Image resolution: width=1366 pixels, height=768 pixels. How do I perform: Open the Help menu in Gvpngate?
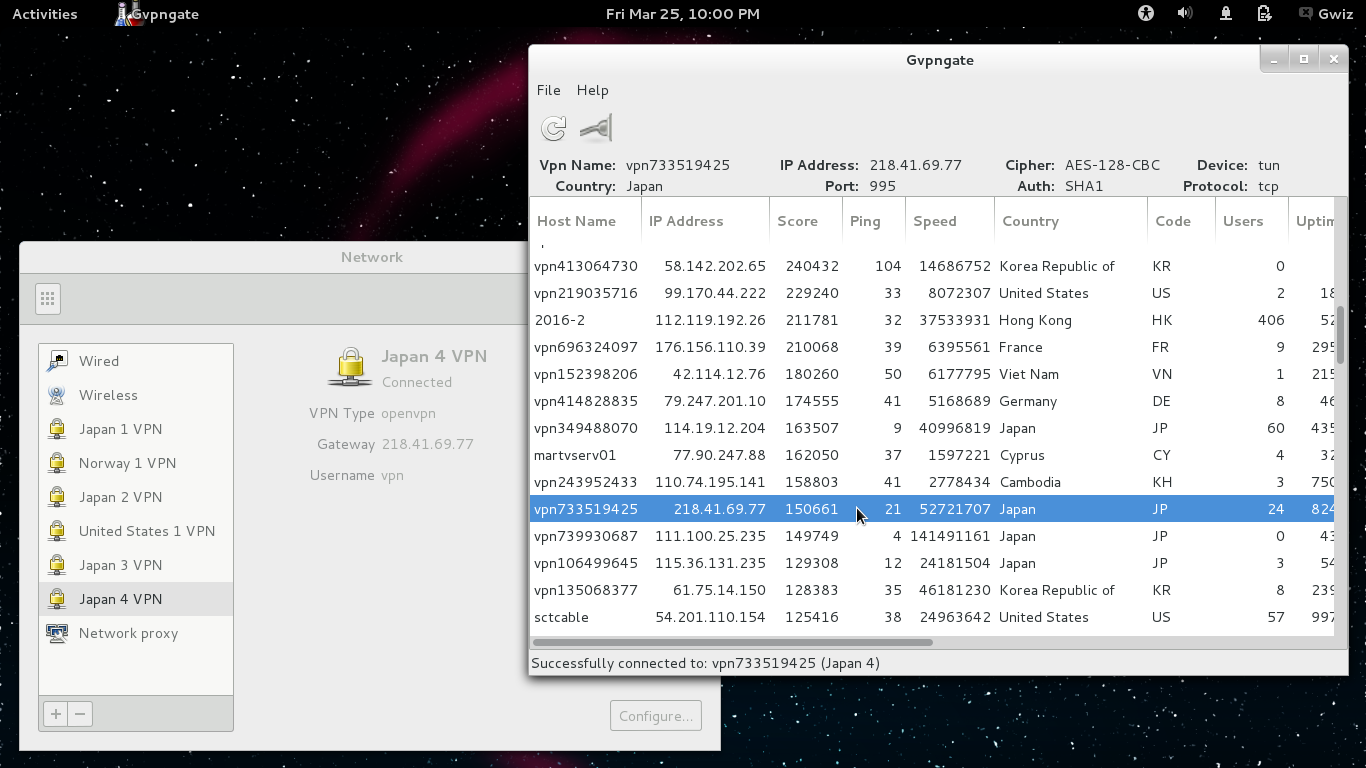coord(592,90)
